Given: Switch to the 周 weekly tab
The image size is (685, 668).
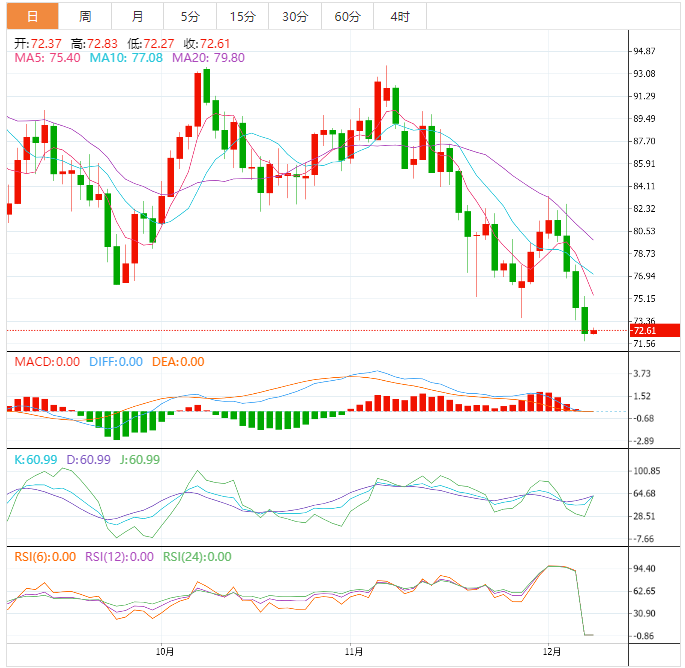Looking at the screenshot, I should pos(85,16).
